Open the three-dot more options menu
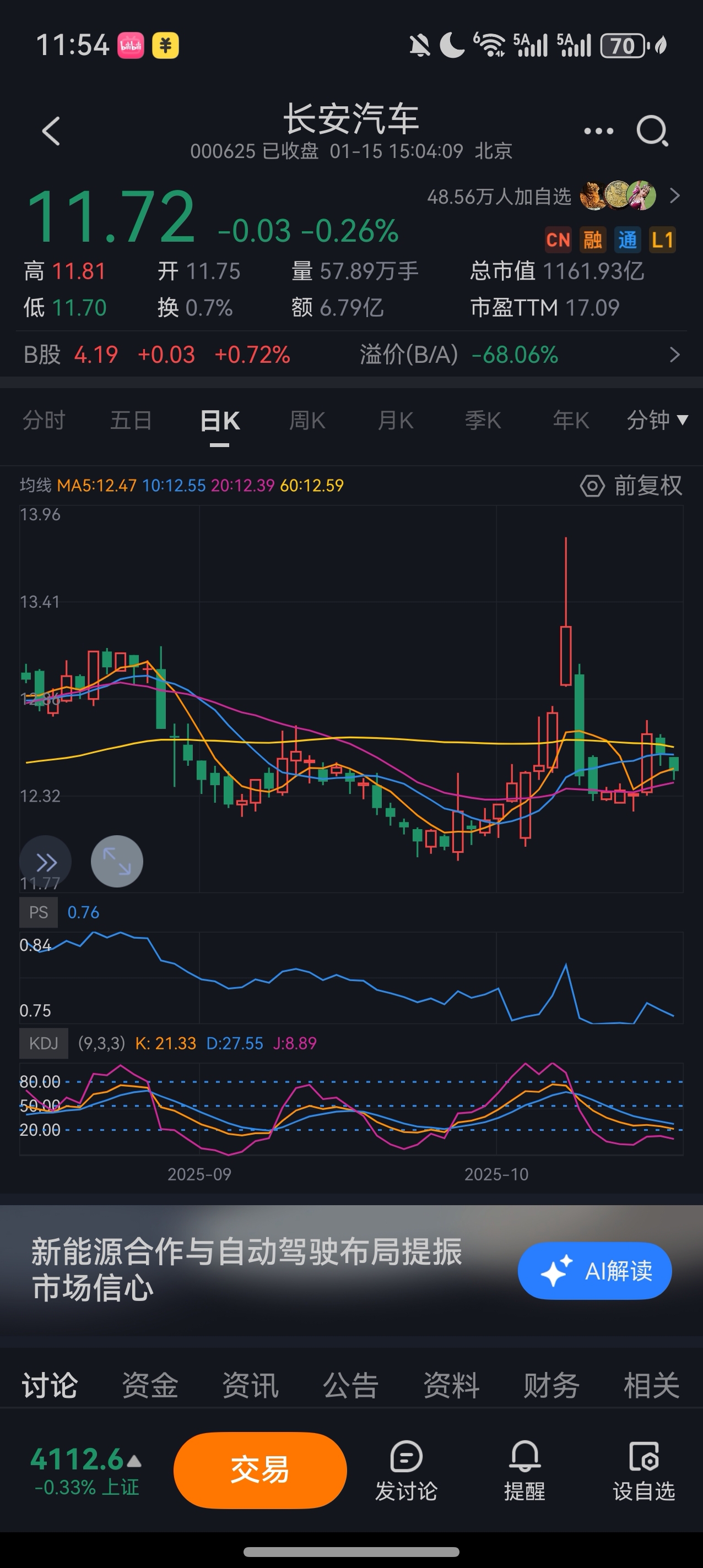The image size is (703, 1568). tap(598, 131)
